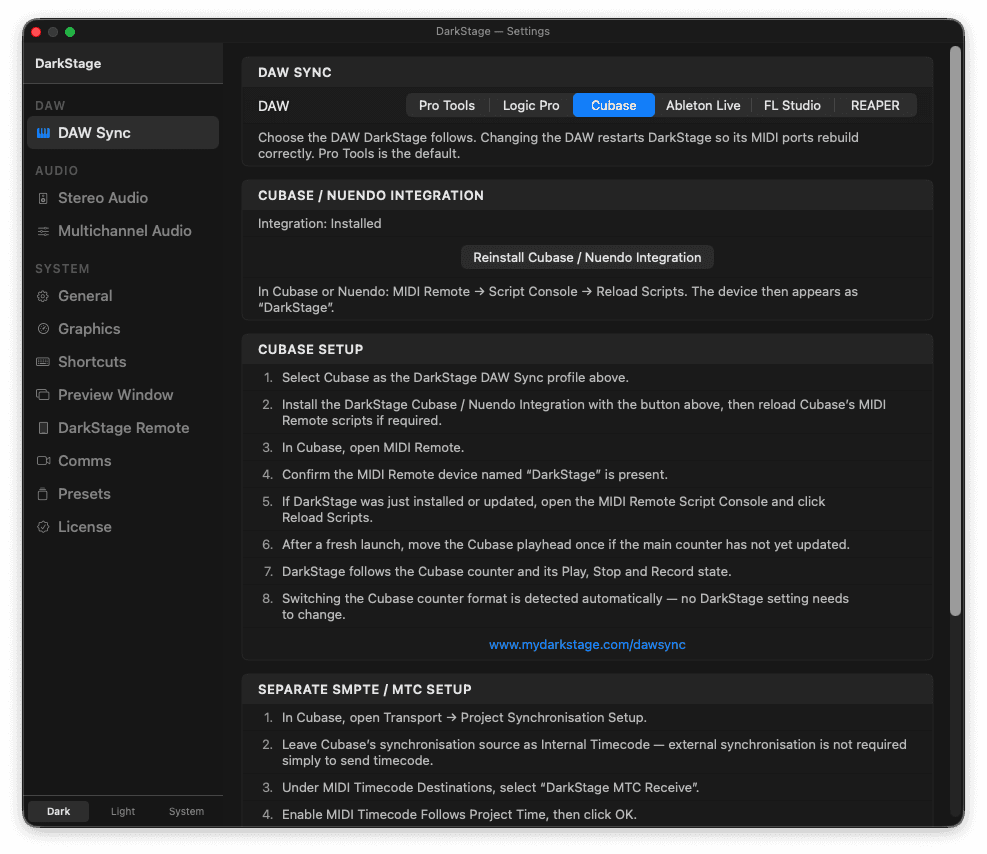Switch DAW to Ableton Live
This screenshot has height=854, width=987.
[703, 105]
